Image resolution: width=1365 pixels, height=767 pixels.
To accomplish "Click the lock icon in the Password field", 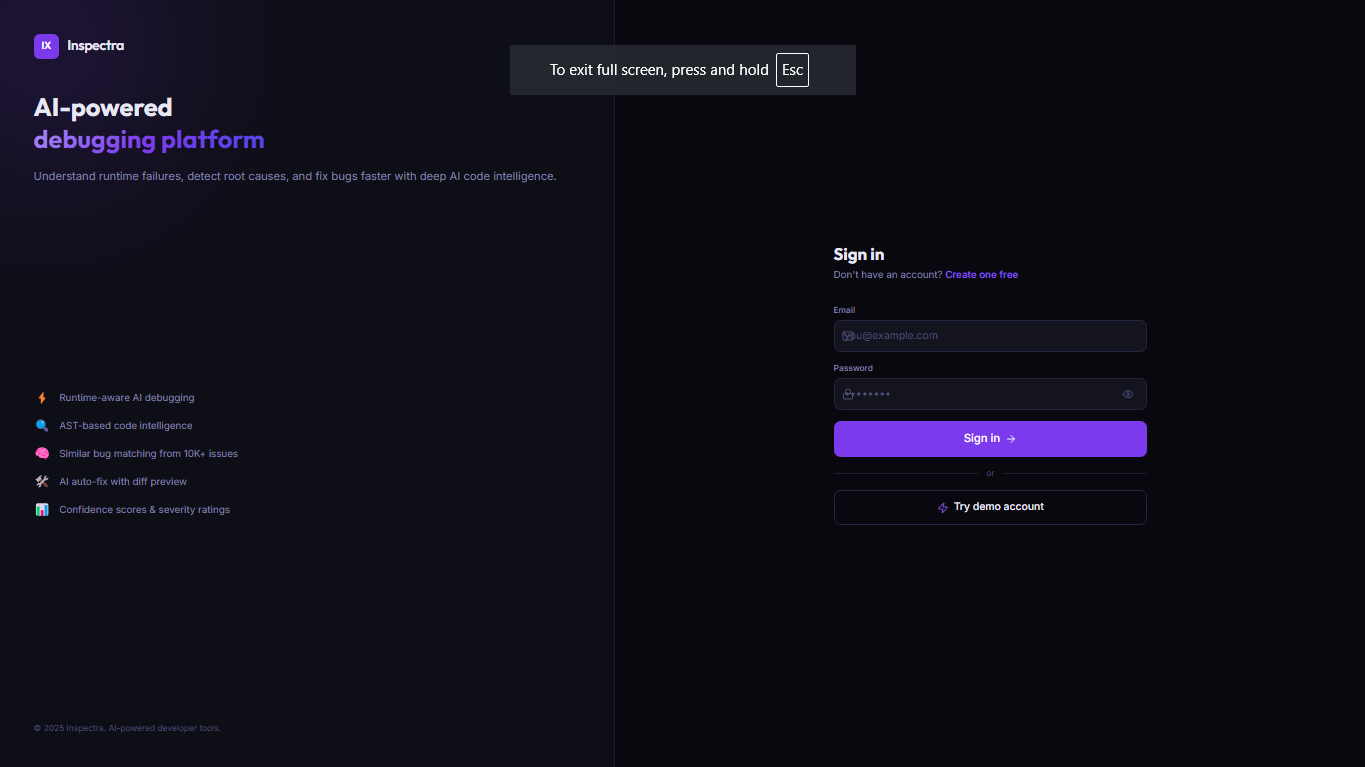I will (848, 394).
